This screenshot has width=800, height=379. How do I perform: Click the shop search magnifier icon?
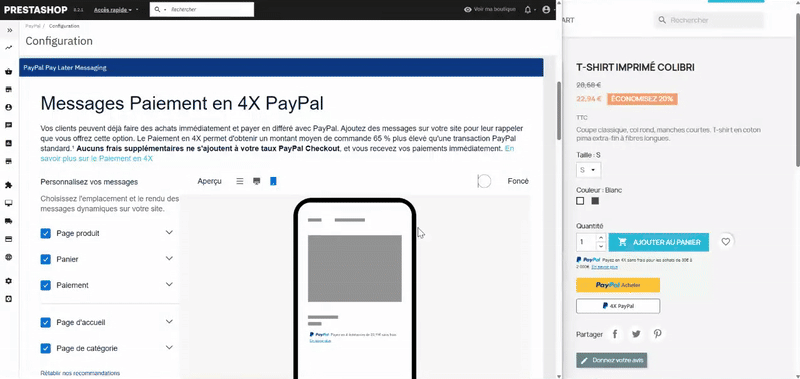(662, 20)
